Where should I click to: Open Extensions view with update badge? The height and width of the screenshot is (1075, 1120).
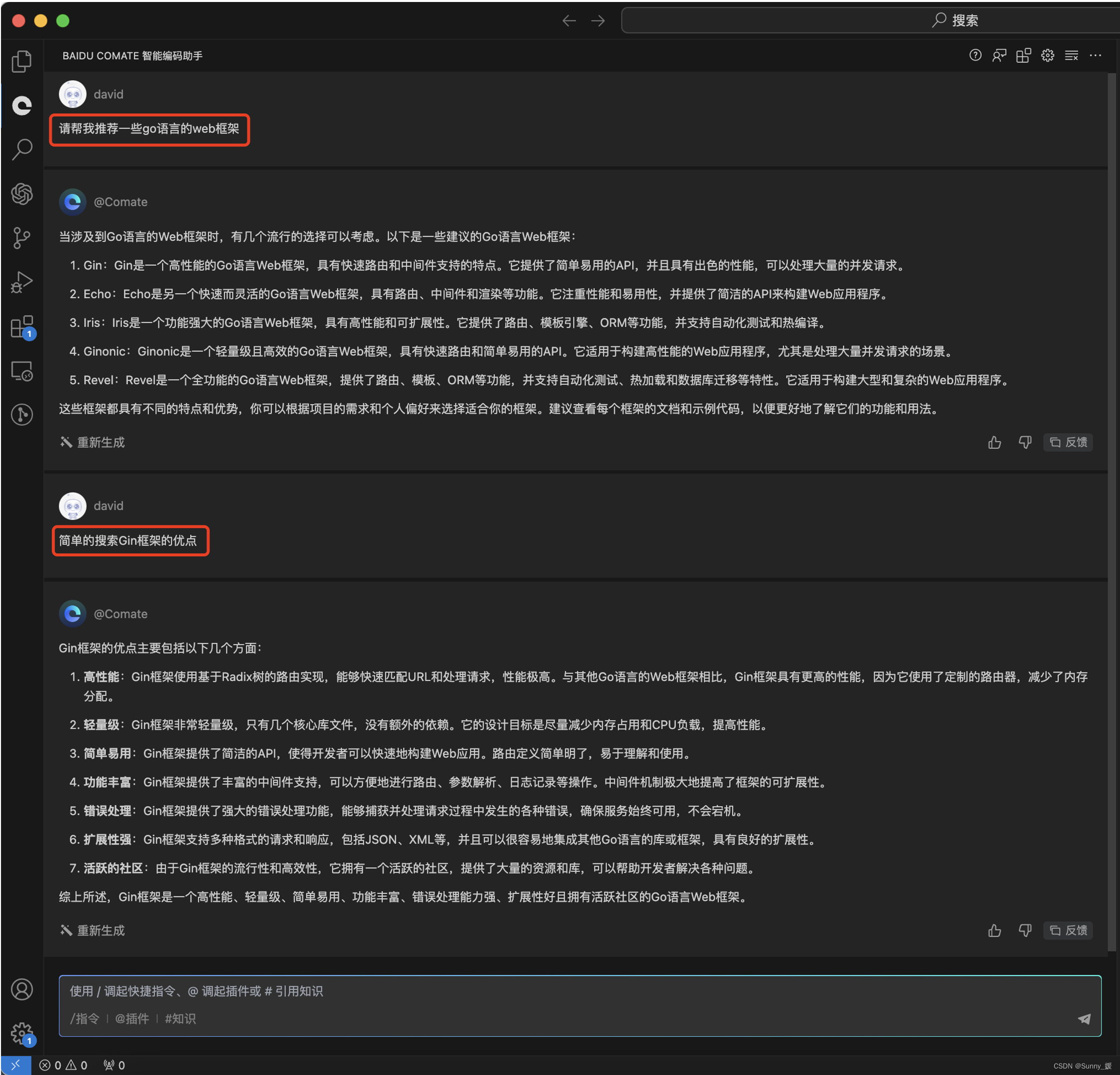click(x=22, y=326)
